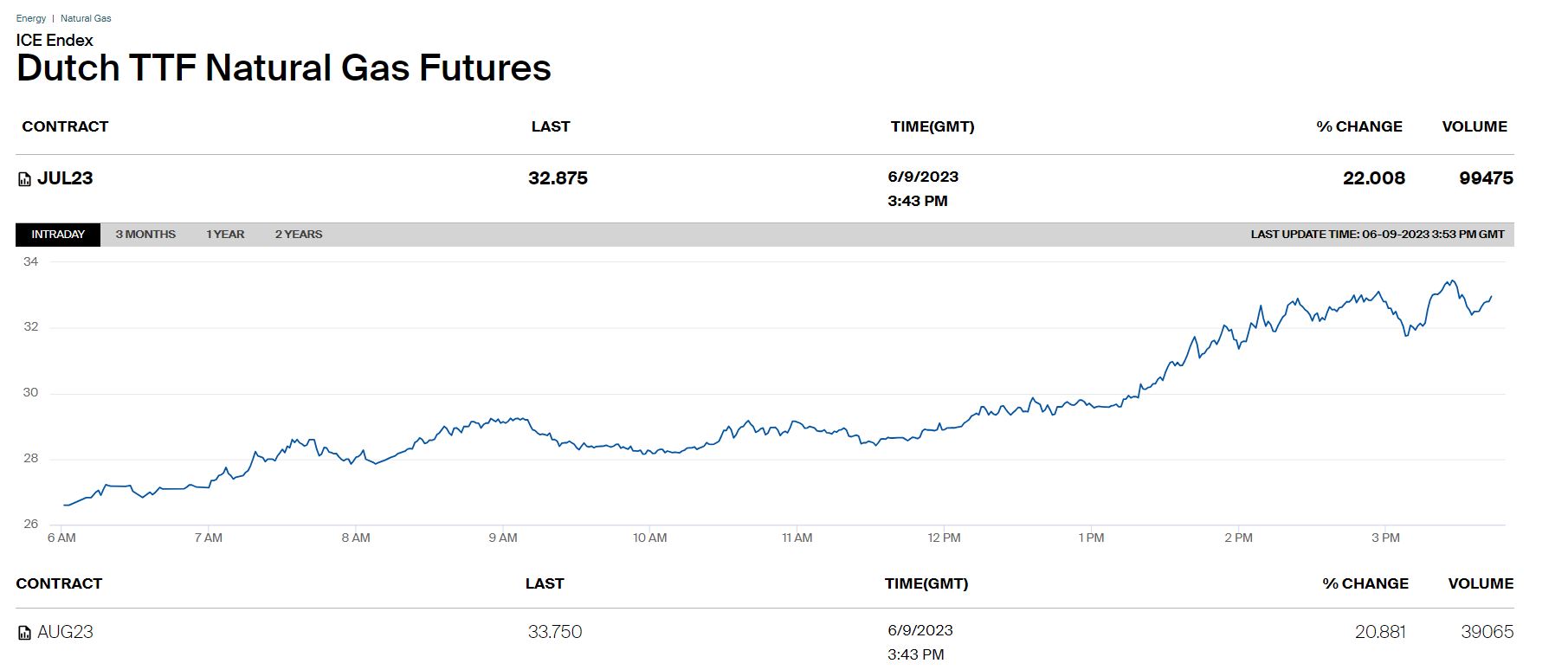Open the Natural Gas breadcrumb link
This screenshot has height=670, width=1568.
pyautogui.click(x=86, y=18)
